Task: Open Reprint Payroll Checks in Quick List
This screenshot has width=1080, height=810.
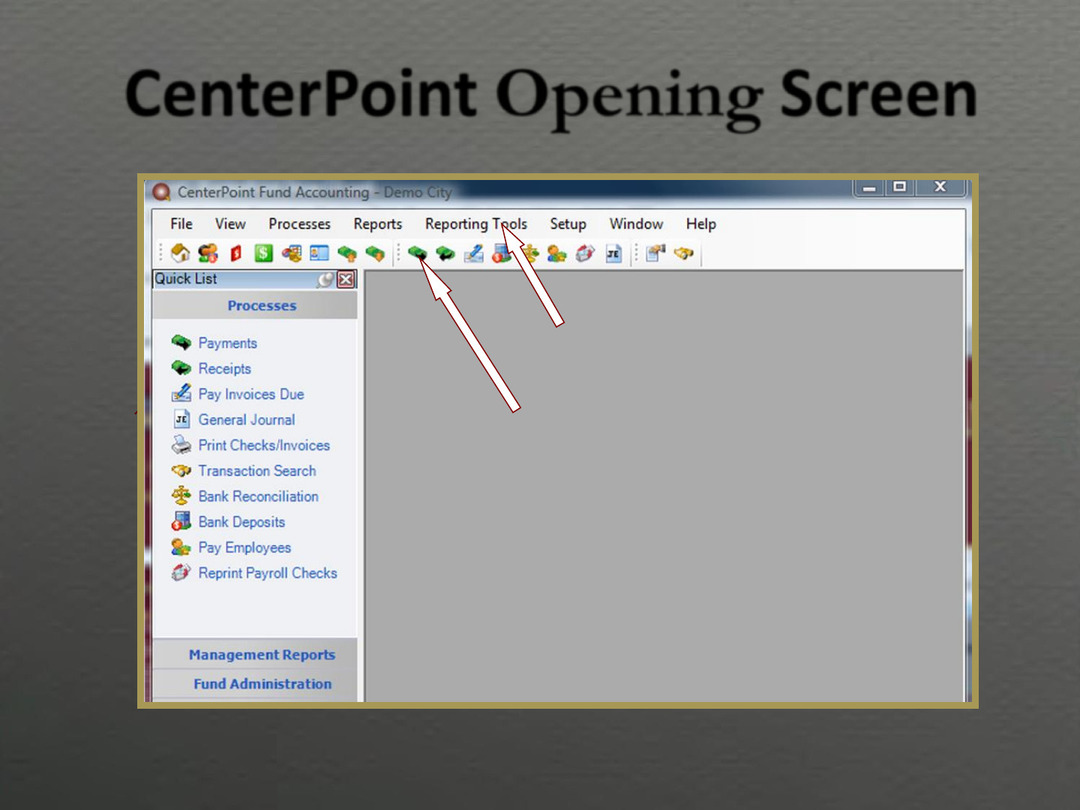Action: point(267,573)
